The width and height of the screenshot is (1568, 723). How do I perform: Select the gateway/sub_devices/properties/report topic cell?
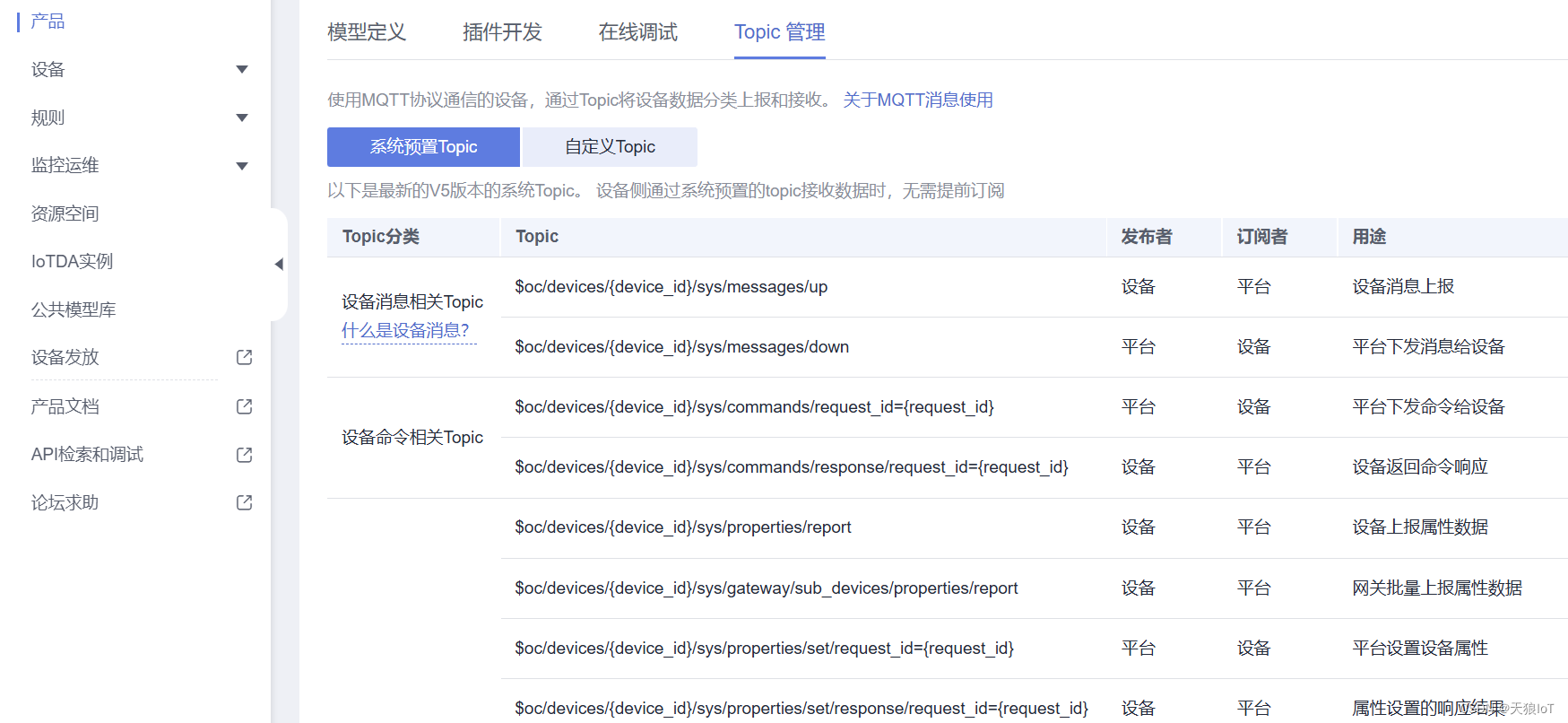pyautogui.click(x=767, y=588)
